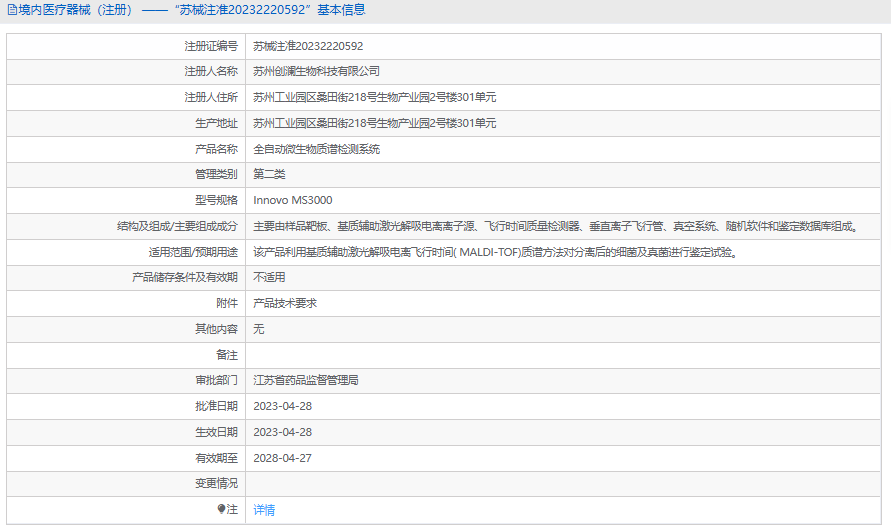Click the 生效日期 label

(x=216, y=432)
